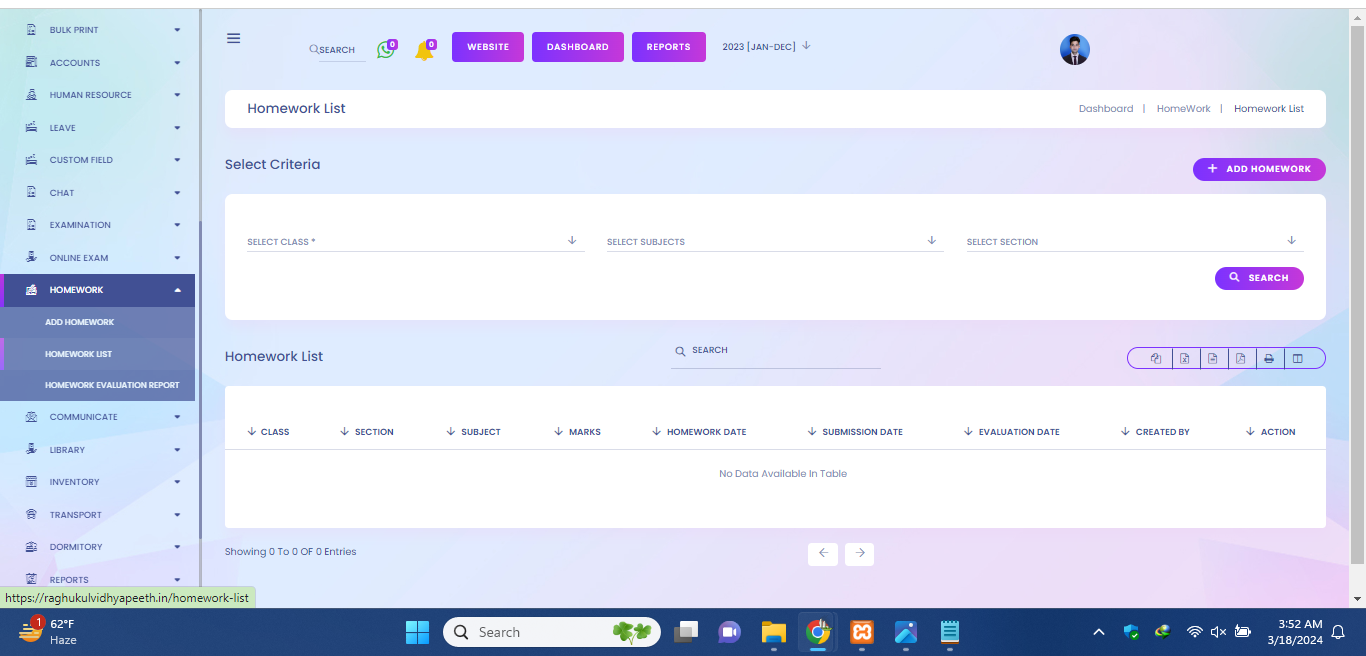The width and height of the screenshot is (1366, 656).
Task: Print the homework list table
Action: 1268,358
